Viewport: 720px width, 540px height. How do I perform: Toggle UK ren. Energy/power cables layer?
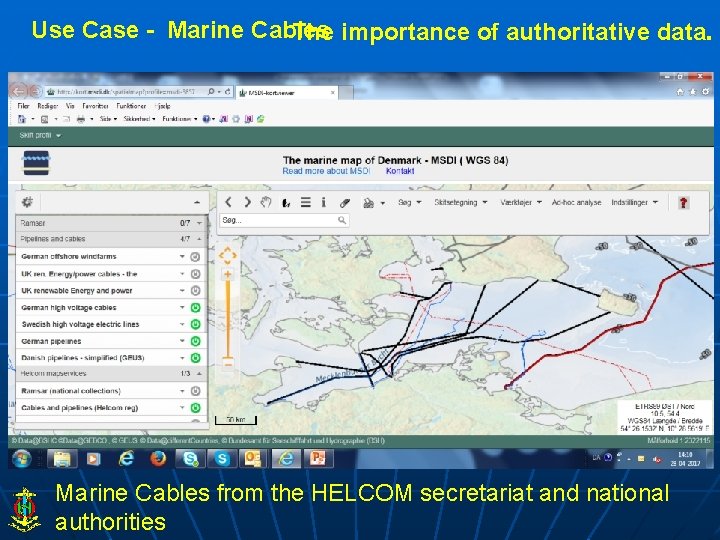tap(195, 274)
